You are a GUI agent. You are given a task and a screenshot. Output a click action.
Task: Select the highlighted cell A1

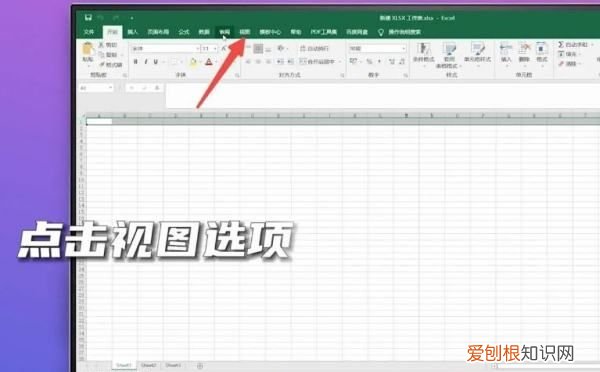click(x=99, y=121)
